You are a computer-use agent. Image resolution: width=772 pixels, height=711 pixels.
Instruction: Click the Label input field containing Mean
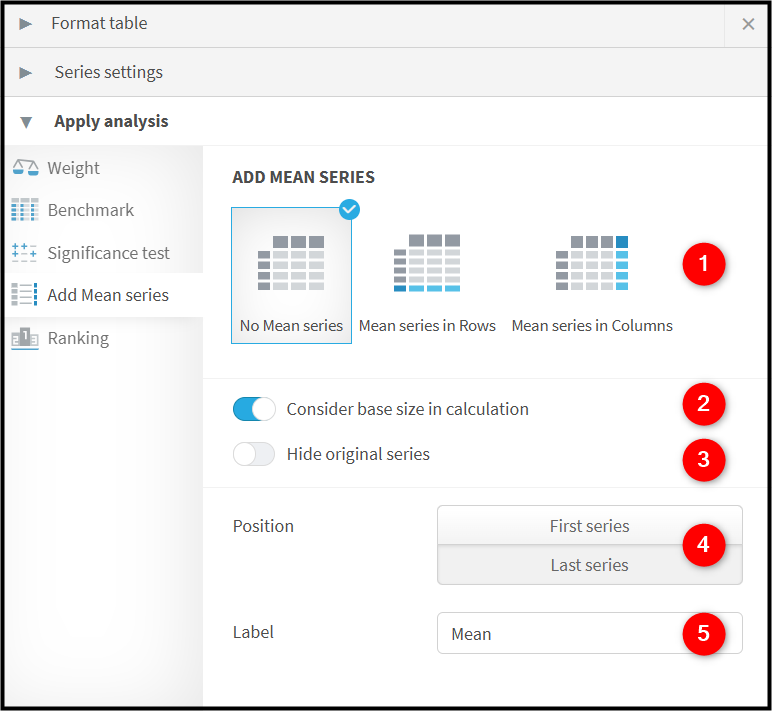coord(590,633)
